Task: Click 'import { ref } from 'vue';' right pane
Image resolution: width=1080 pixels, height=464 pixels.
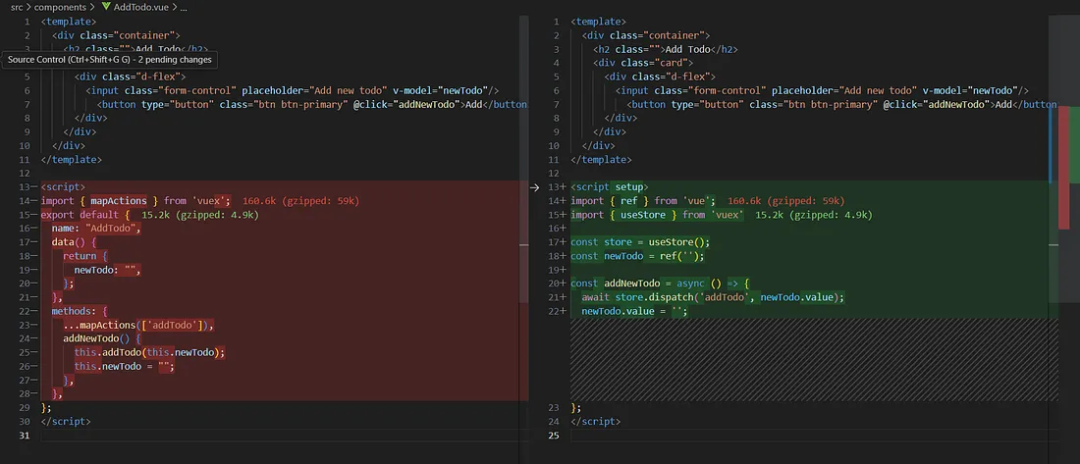Action: (x=643, y=200)
